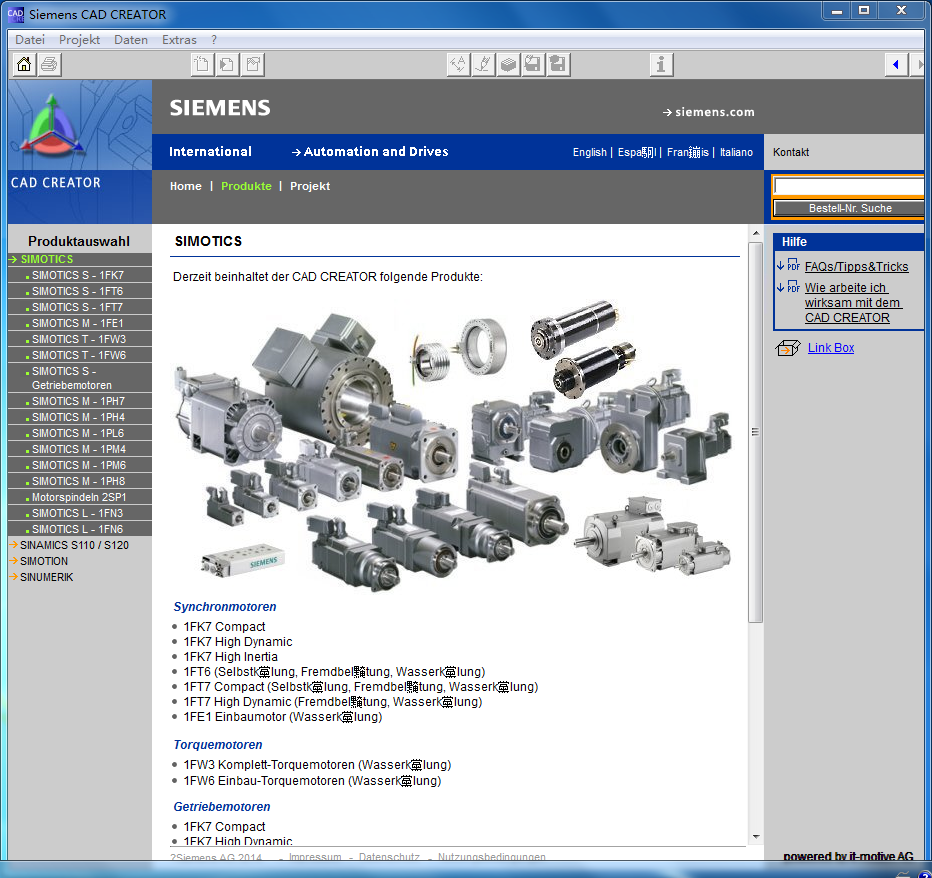The image size is (932, 878).
Task: Select SIMOTICS L - 1FN3
Action: pyautogui.click(x=80, y=514)
